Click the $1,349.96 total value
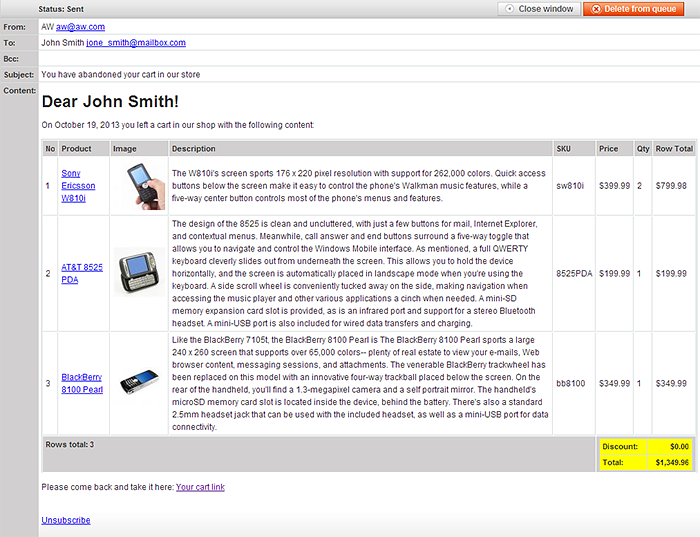This screenshot has width=700, height=537. (672, 462)
